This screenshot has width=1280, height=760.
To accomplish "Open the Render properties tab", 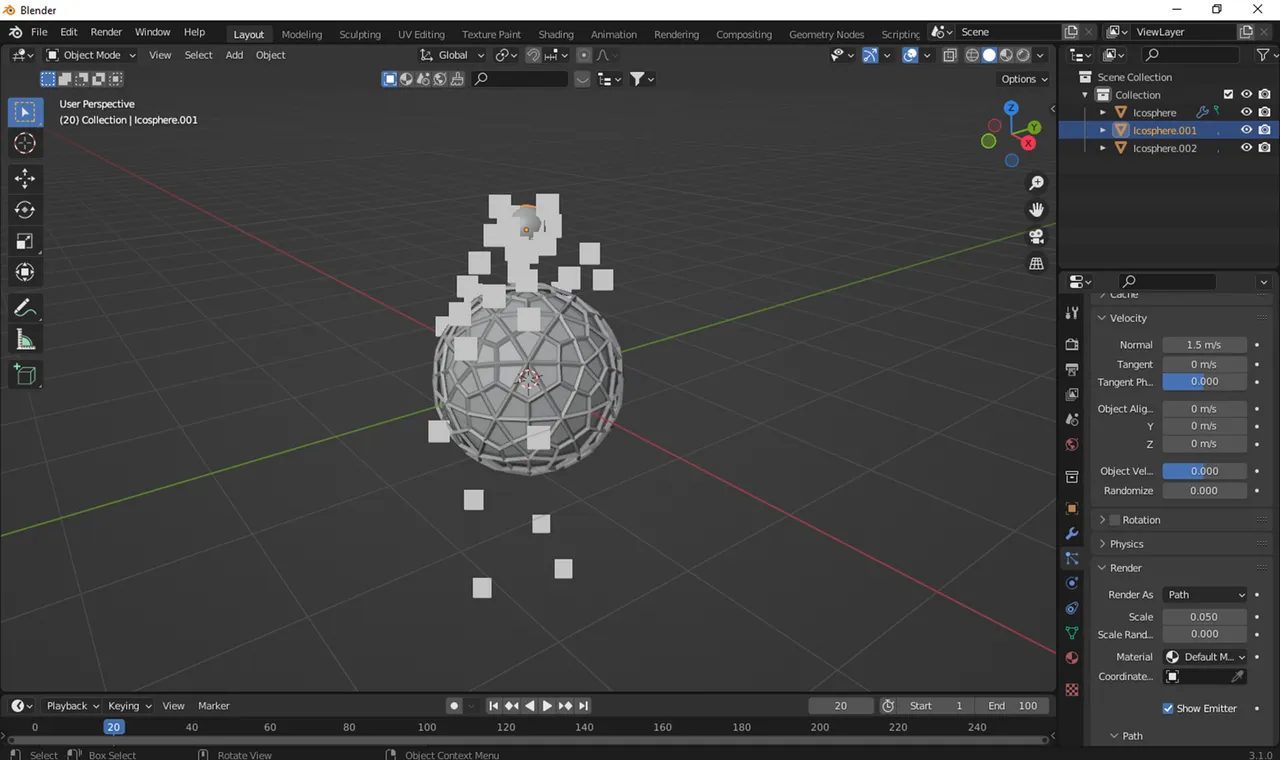I will [1072, 344].
